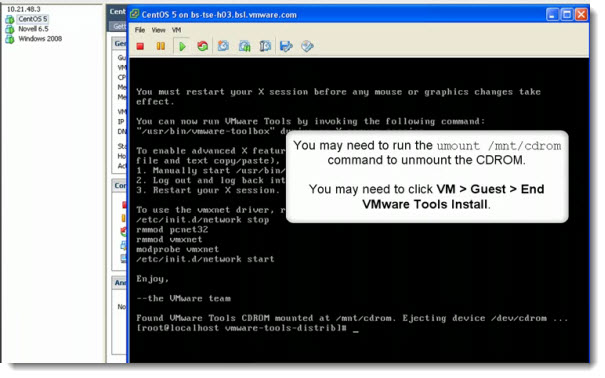Select the Windows 2008 virtual machine
The width and height of the screenshot is (605, 378).
(x=40, y=39)
